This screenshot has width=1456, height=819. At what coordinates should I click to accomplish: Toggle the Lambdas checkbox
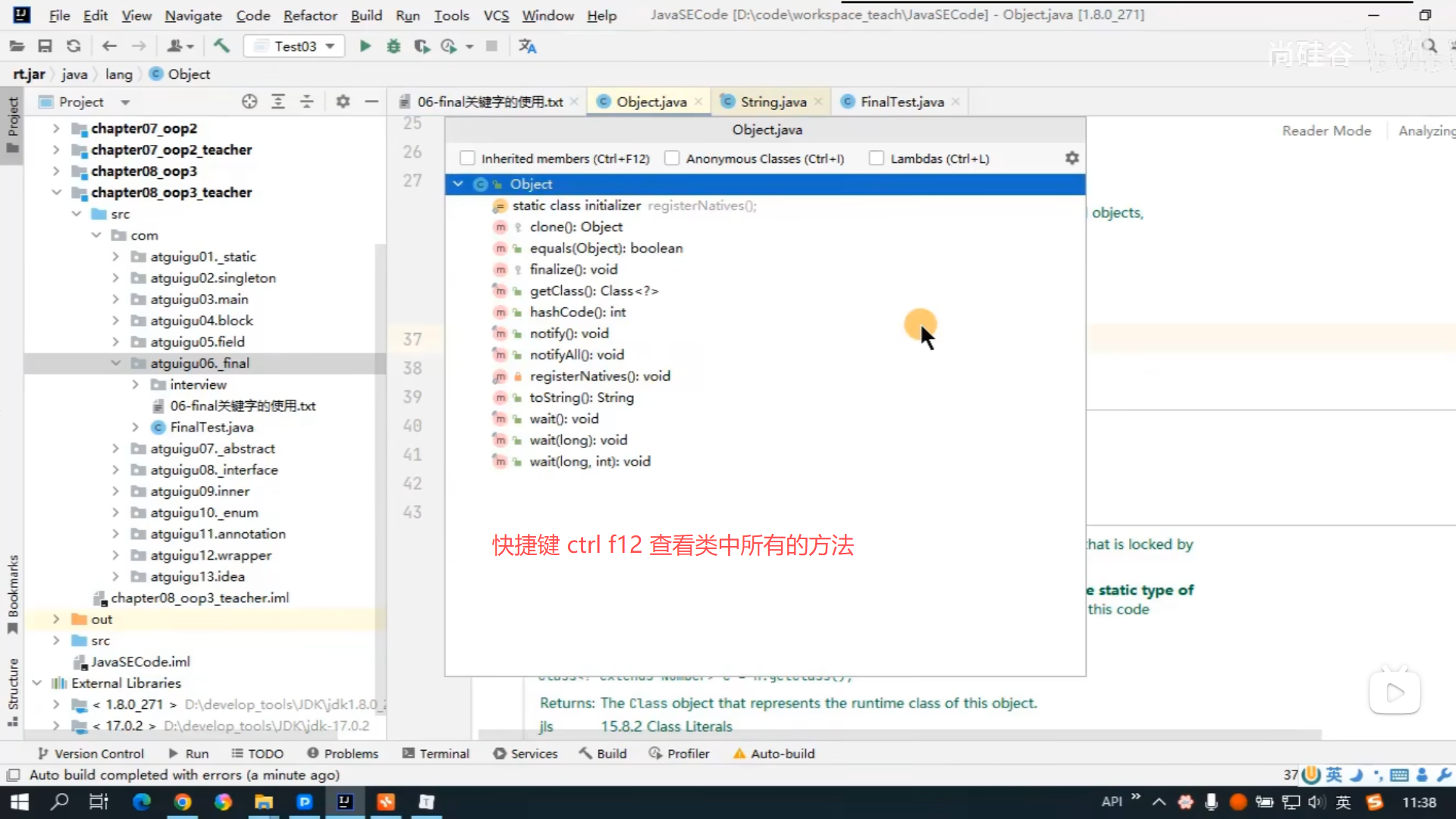[877, 158]
